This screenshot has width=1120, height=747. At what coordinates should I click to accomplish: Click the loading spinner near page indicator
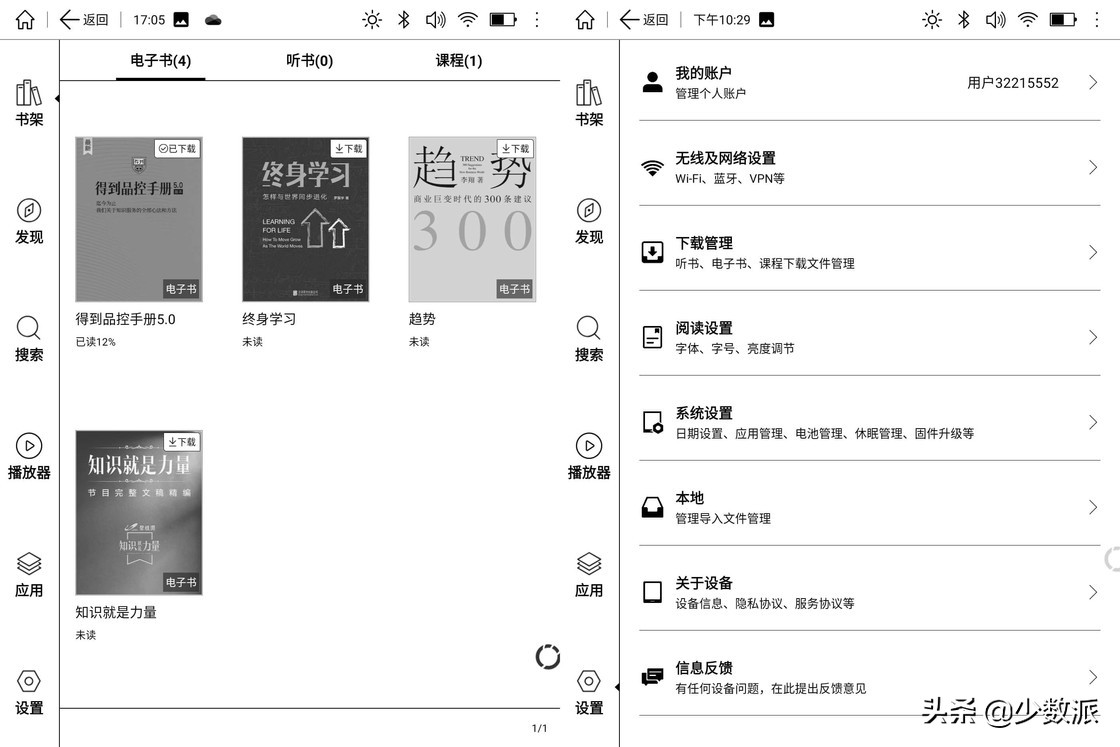point(547,657)
